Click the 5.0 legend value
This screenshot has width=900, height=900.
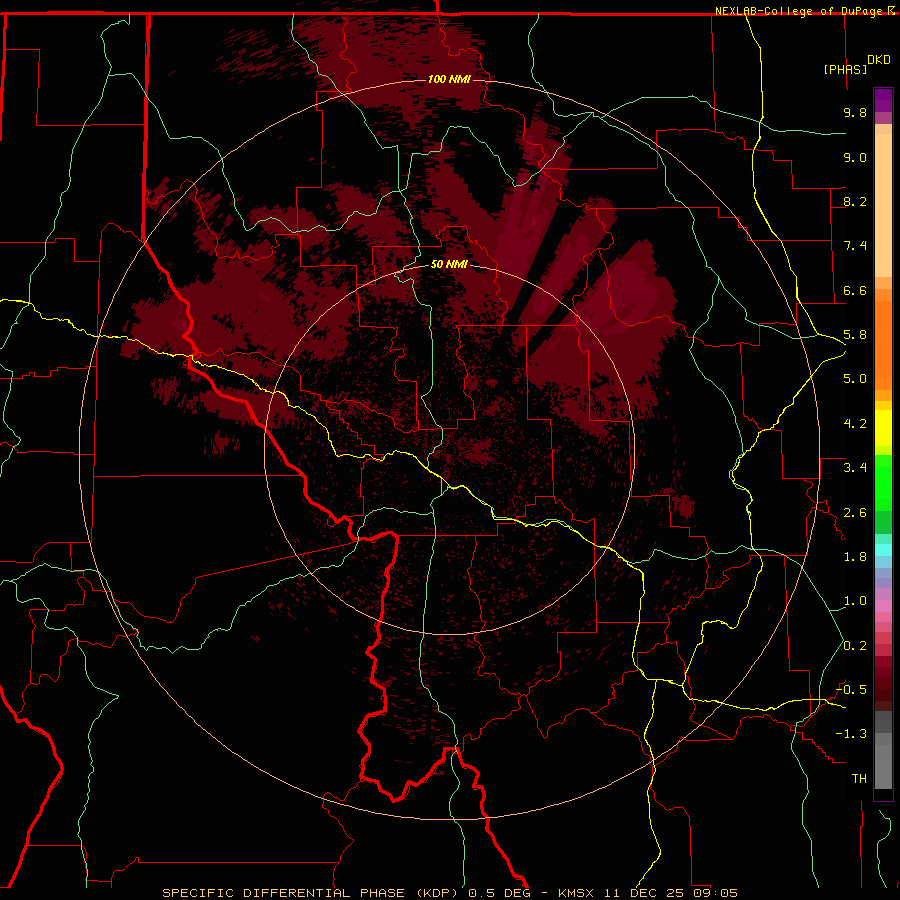(x=855, y=379)
